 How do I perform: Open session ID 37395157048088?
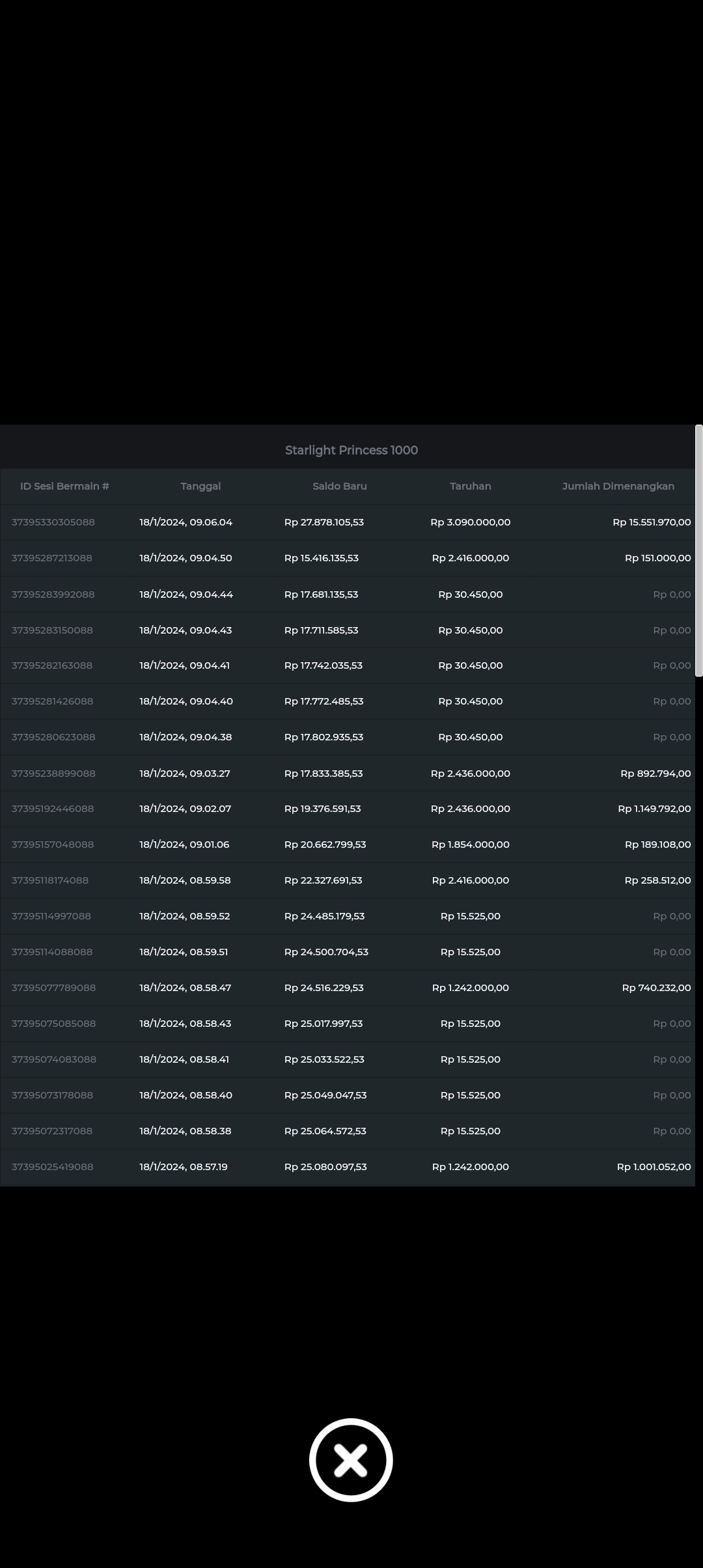[53, 845]
